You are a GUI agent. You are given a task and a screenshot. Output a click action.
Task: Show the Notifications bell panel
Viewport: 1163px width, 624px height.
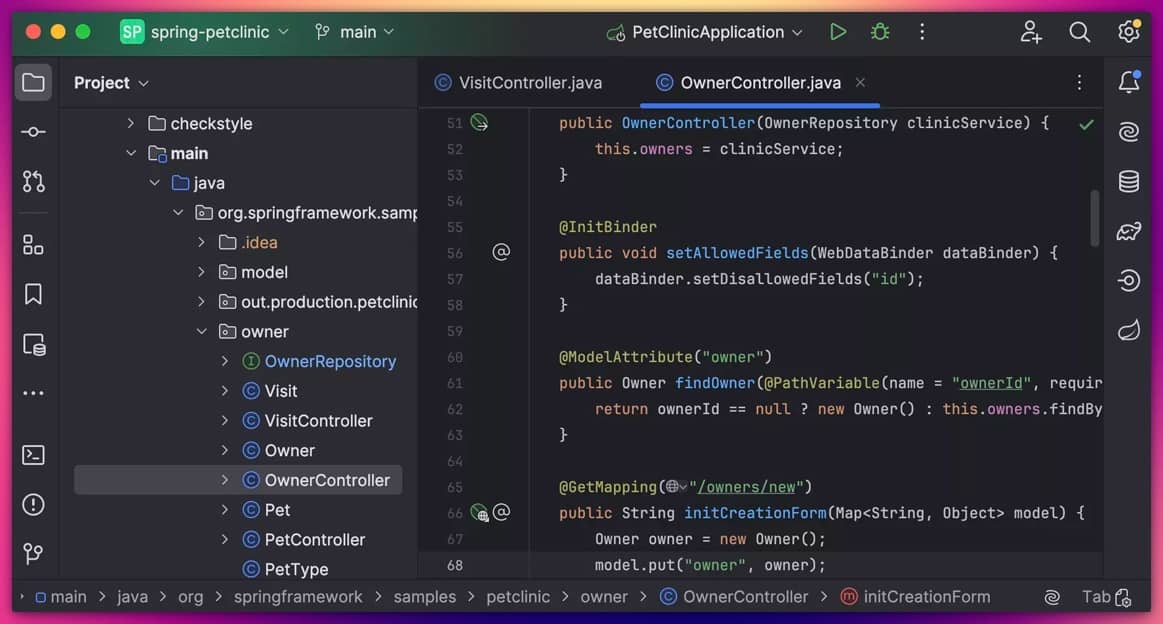1129,83
